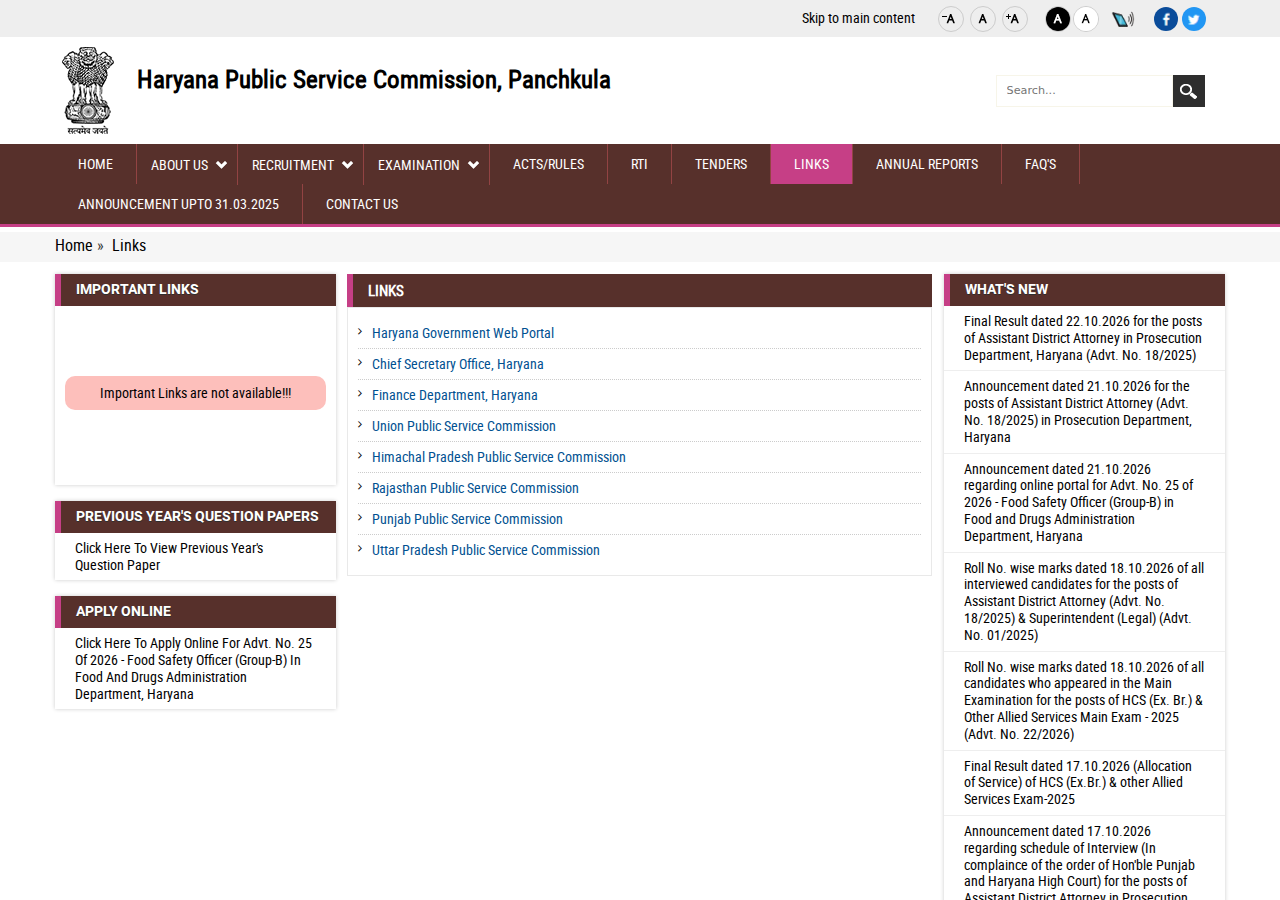Viewport: 1280px width, 900px height.
Task: Decrease font size with the -A icon
Action: click(951, 19)
